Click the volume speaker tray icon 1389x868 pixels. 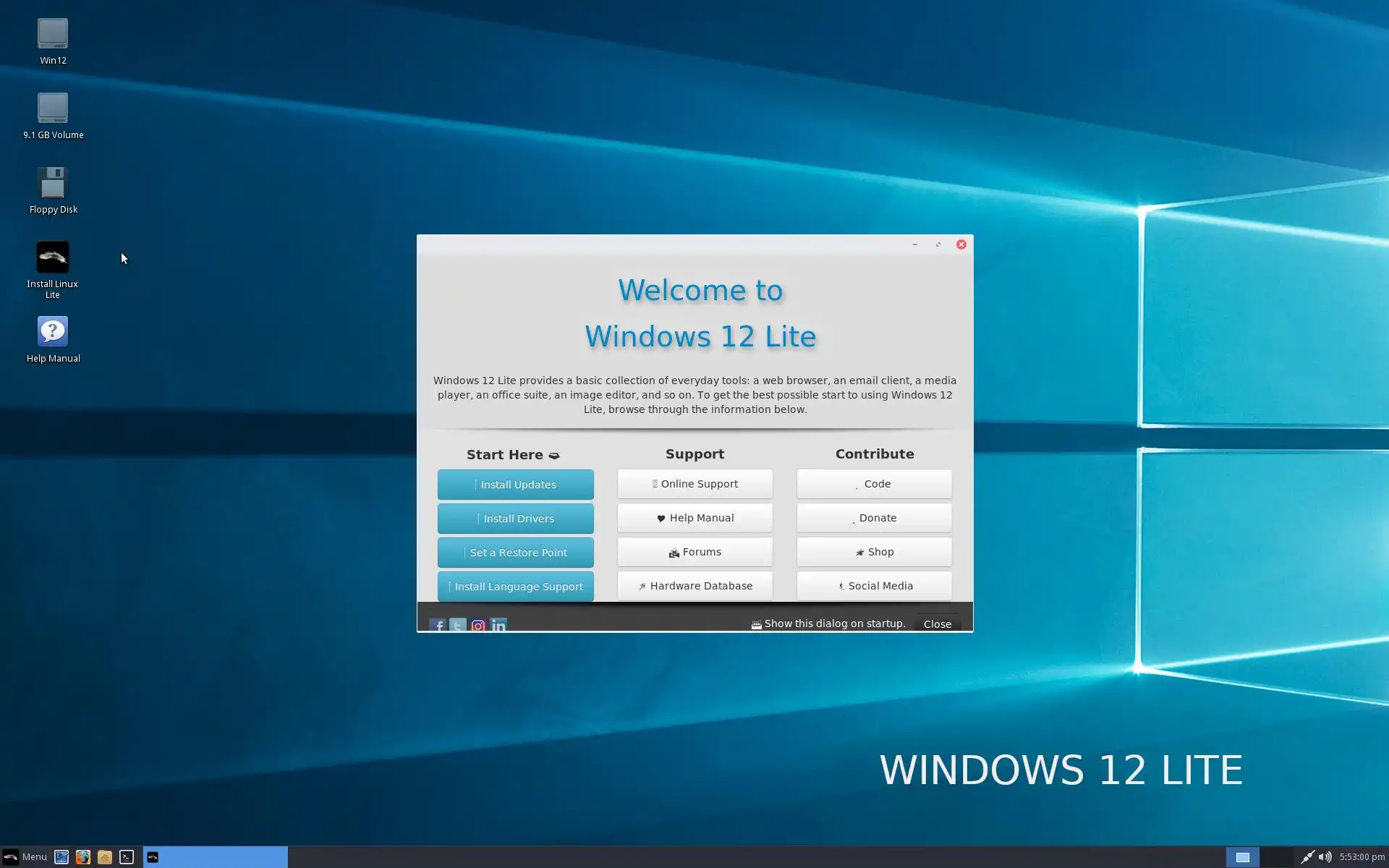(x=1325, y=857)
